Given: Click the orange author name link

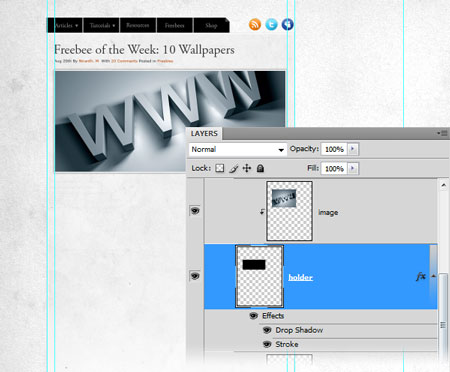Looking at the screenshot, I should tap(89, 61).
